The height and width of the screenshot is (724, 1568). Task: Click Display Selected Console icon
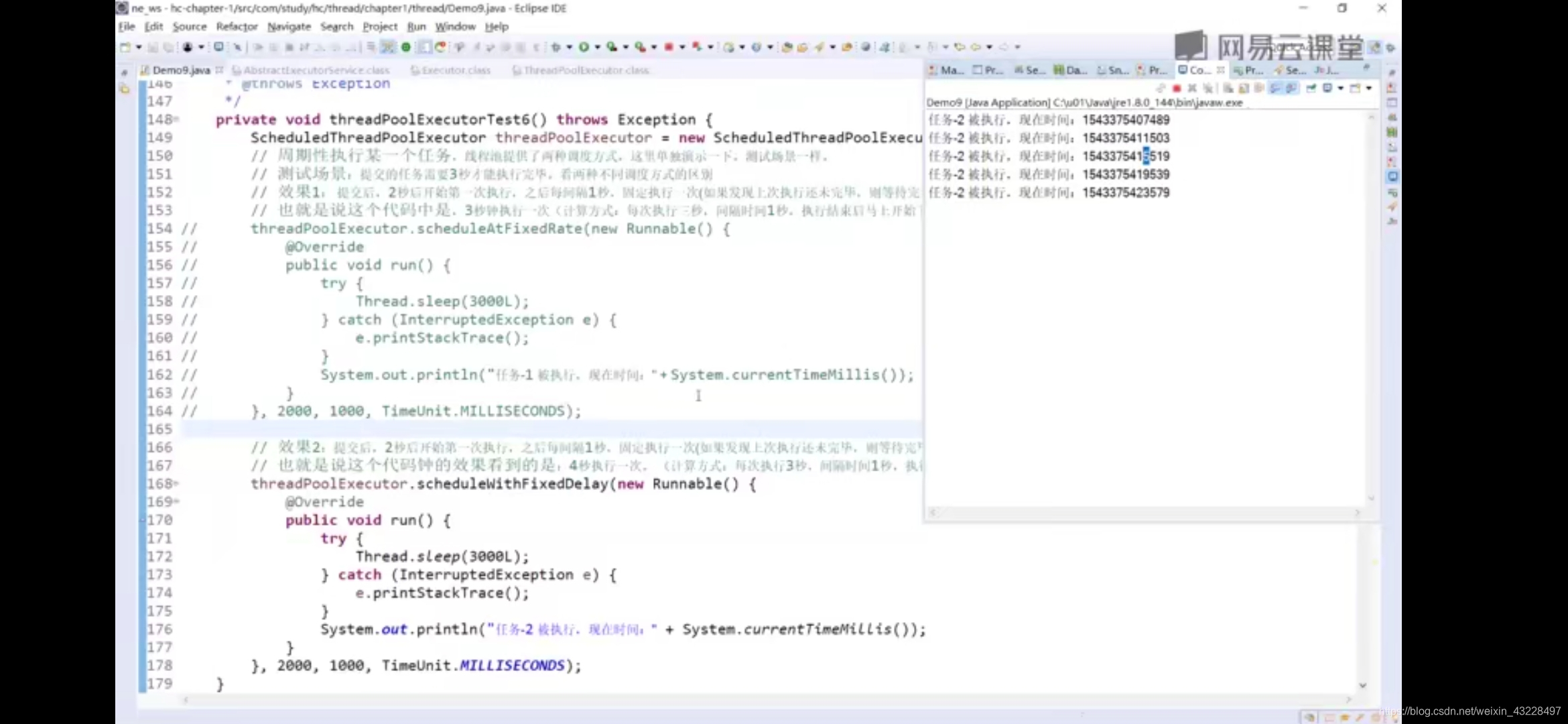click(1327, 88)
